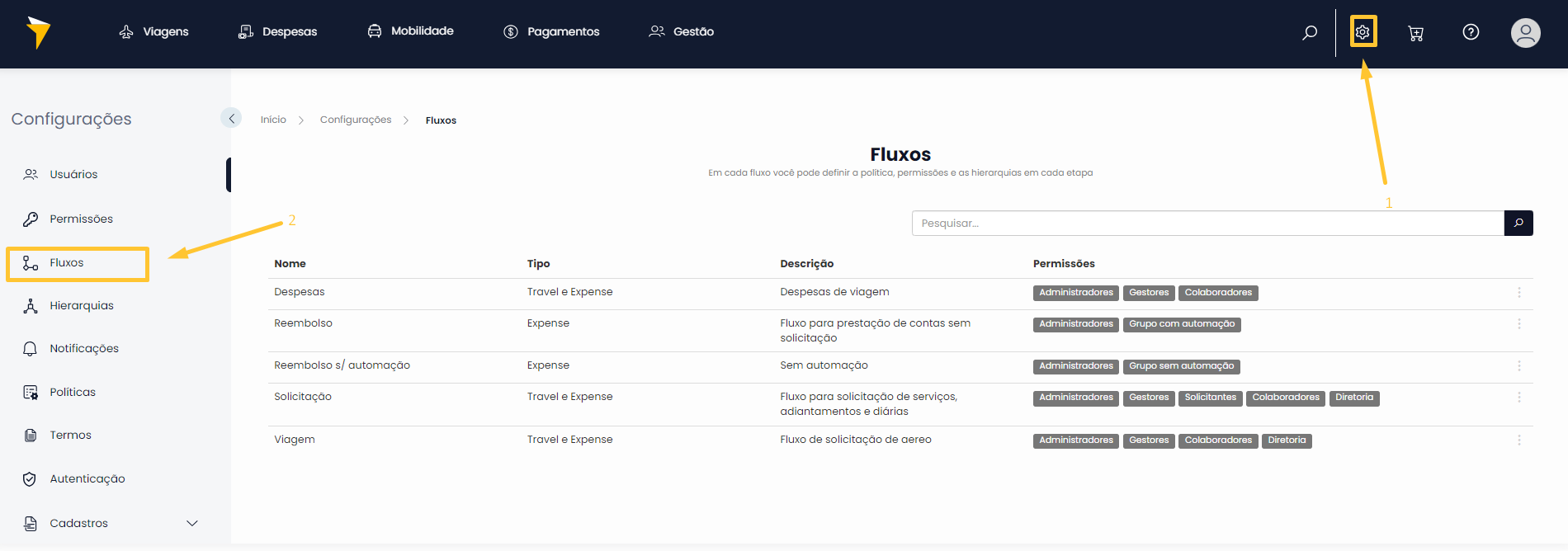Click the Reembolso flow name
1568x551 pixels.
click(303, 323)
